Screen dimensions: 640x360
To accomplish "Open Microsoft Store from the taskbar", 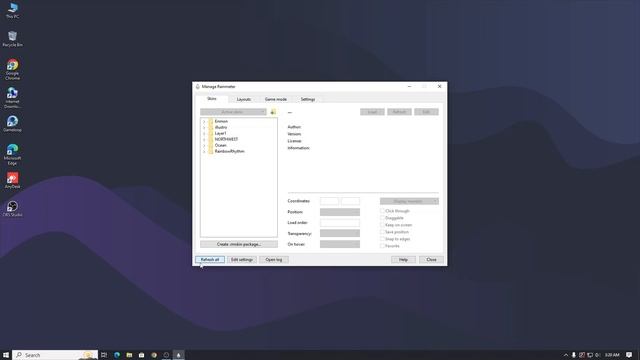I will coord(141,355).
